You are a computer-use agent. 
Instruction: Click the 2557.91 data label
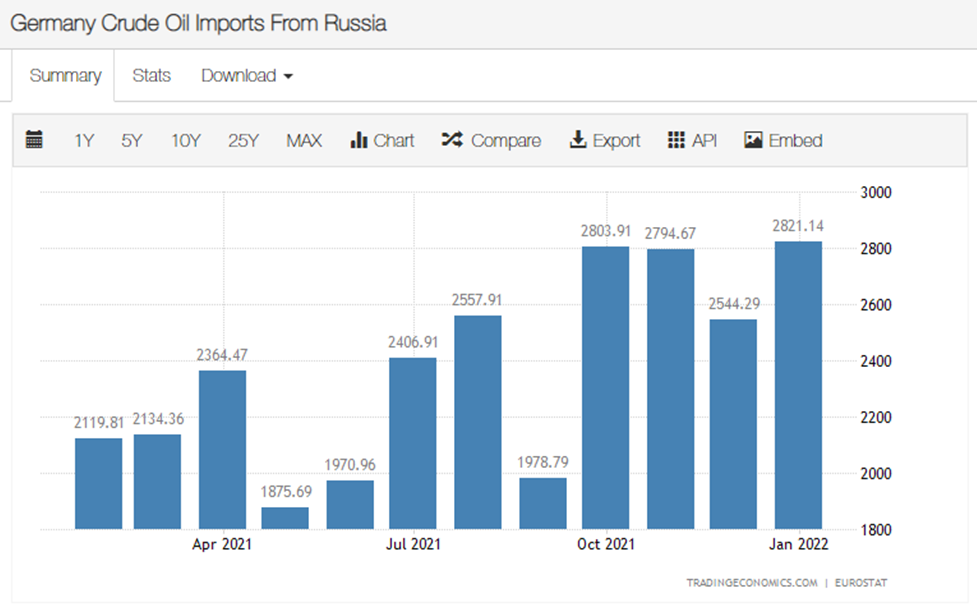(477, 300)
